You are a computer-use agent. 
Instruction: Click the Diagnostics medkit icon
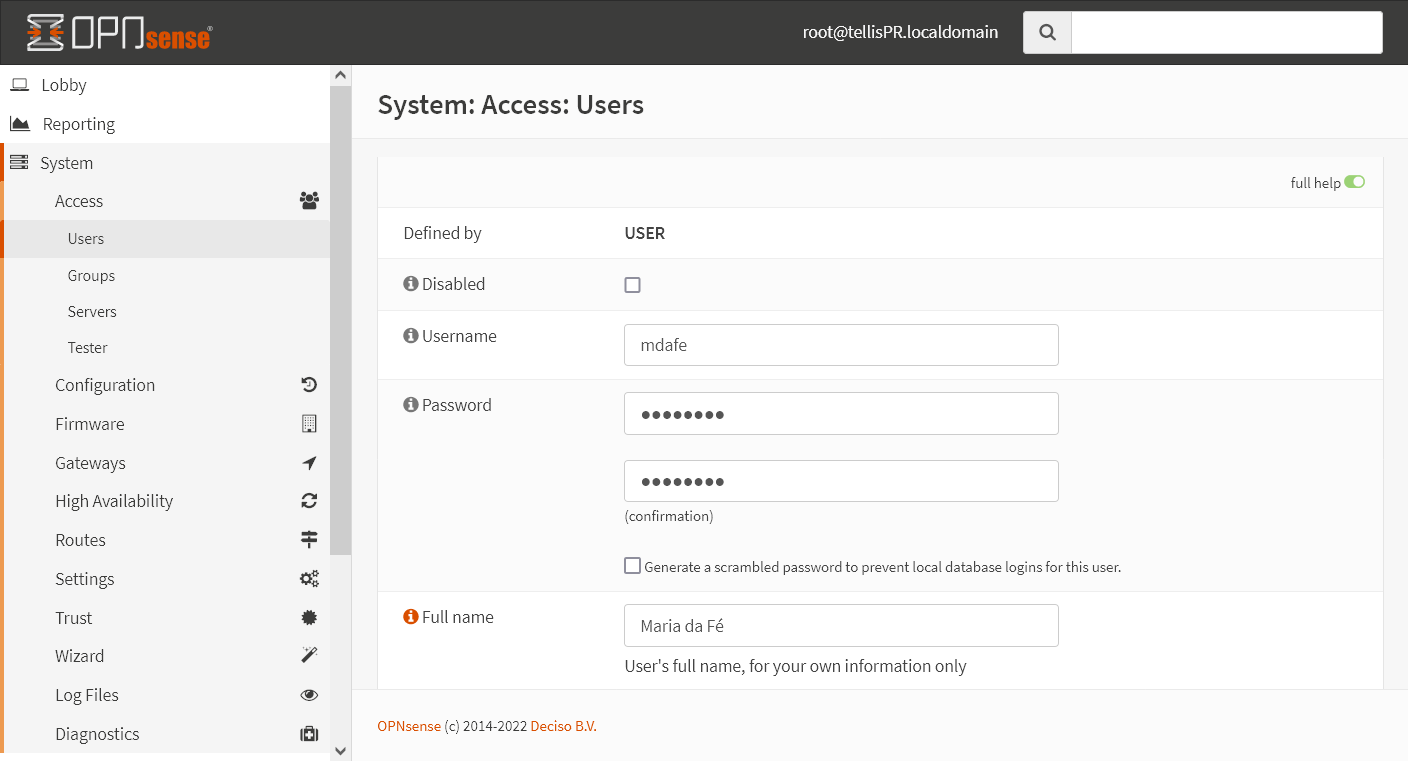coord(309,734)
